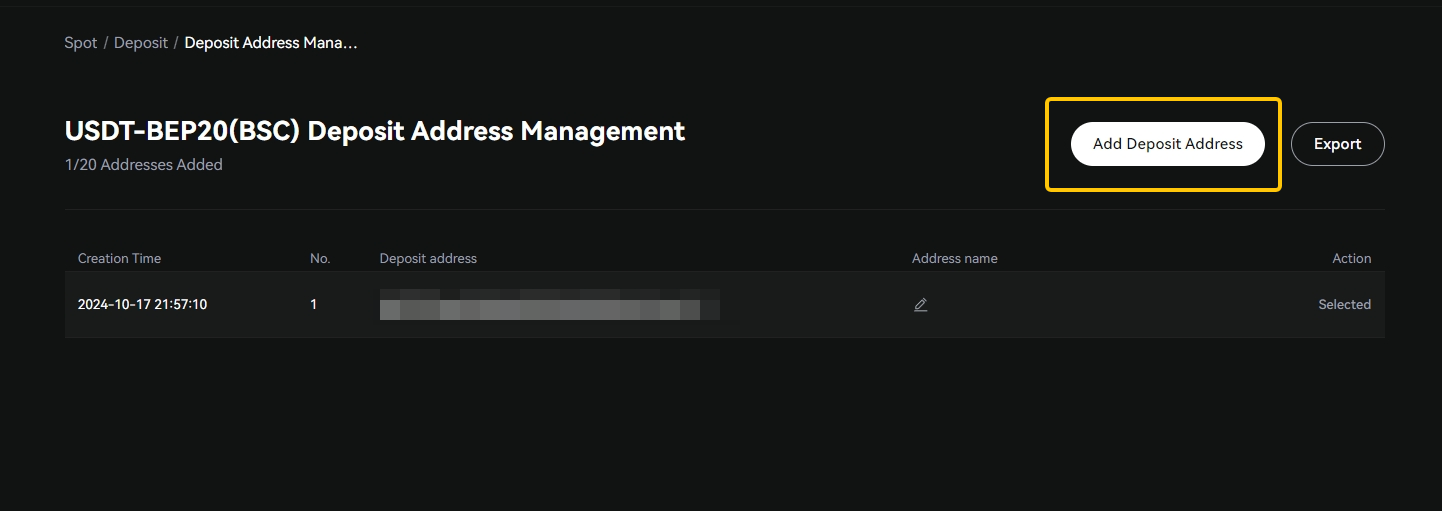Screen dimensions: 1442x511
Task: Click the Deposit address column header
Action: [x=428, y=258]
